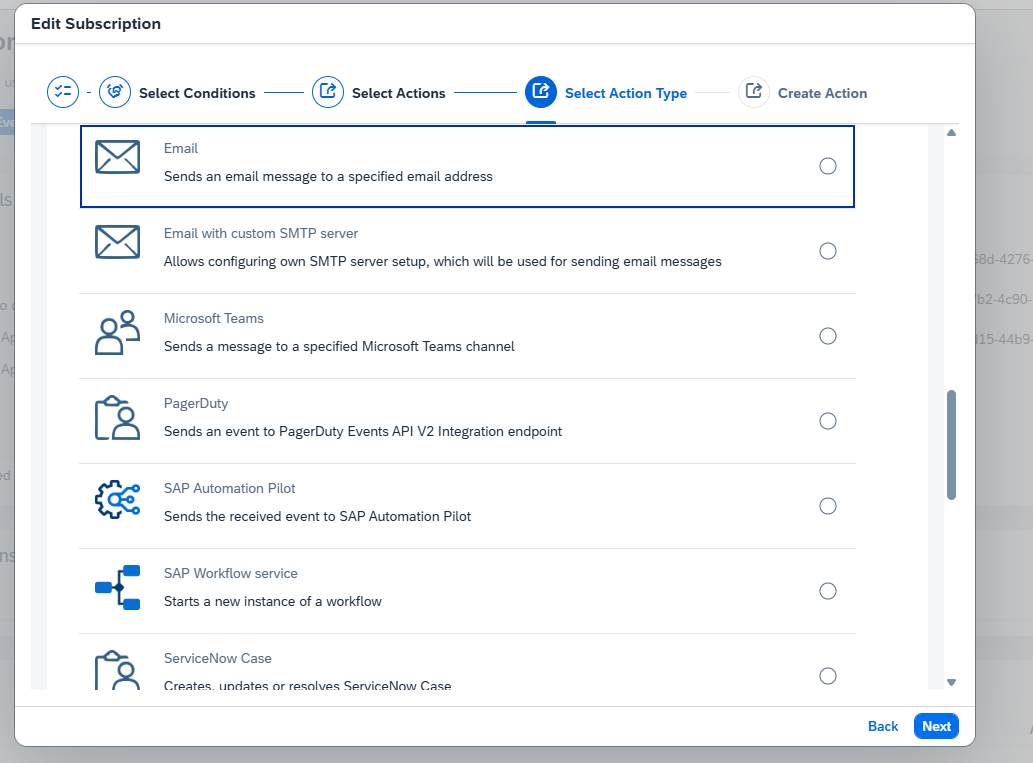Click the Select Conditions step icon

(115, 92)
